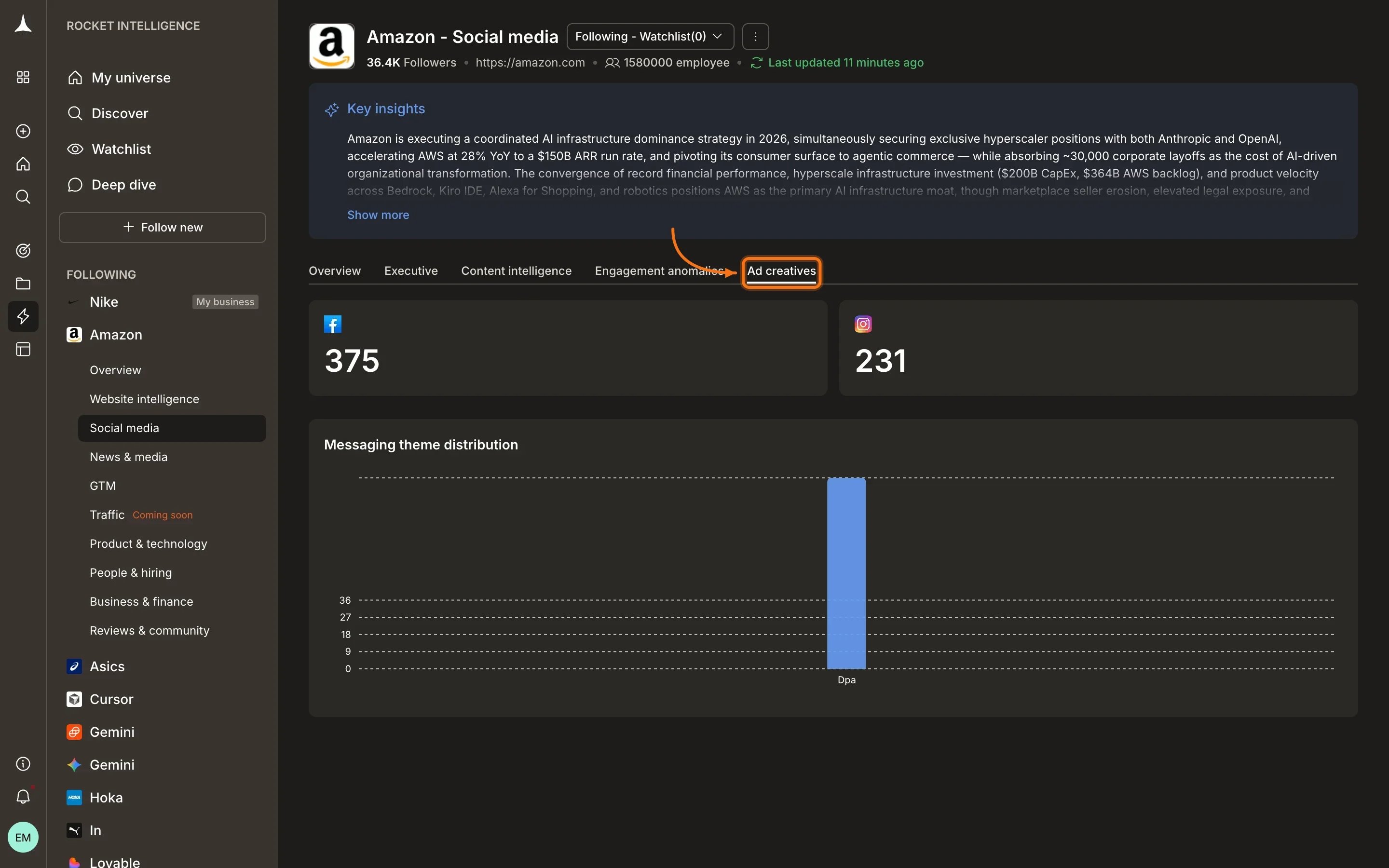Click the Facebook 375 ad count card
The width and height of the screenshot is (1389, 868).
point(568,348)
